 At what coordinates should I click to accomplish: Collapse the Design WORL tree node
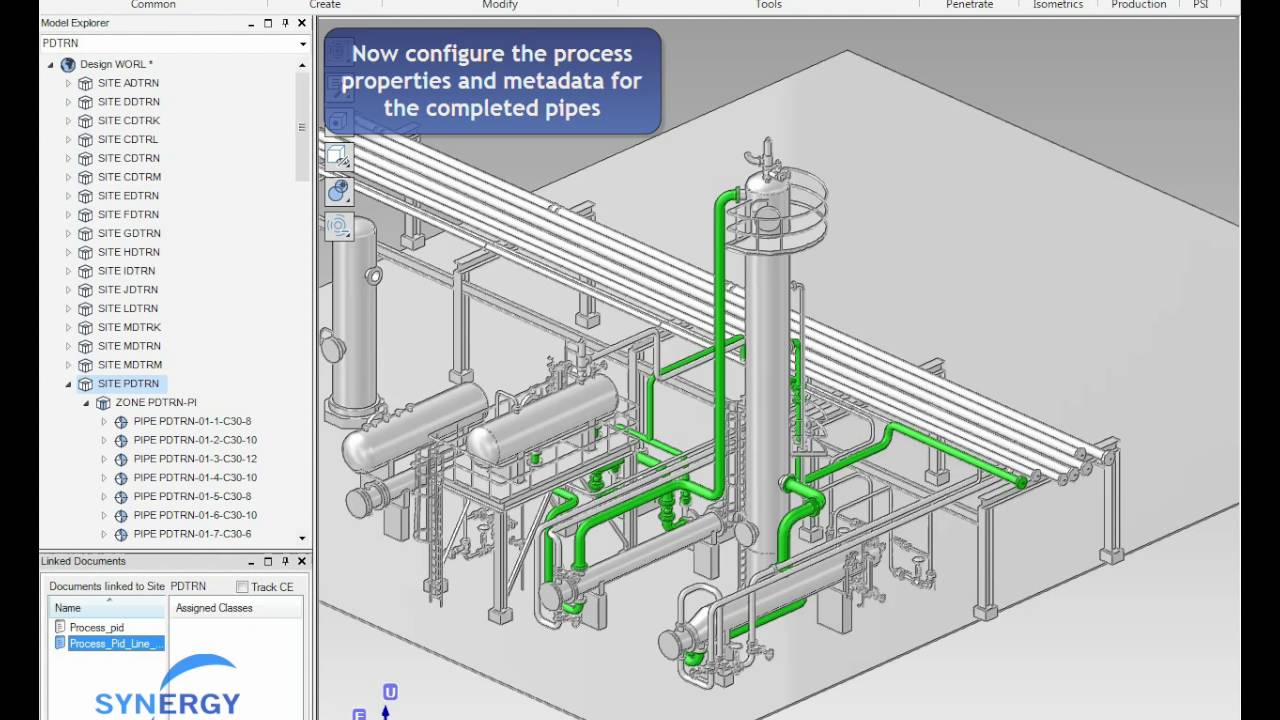point(51,65)
